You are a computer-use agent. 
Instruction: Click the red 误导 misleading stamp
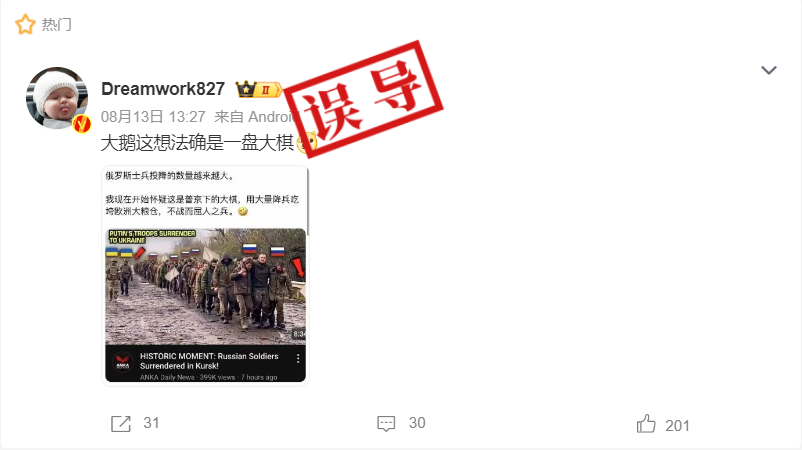coord(364,98)
